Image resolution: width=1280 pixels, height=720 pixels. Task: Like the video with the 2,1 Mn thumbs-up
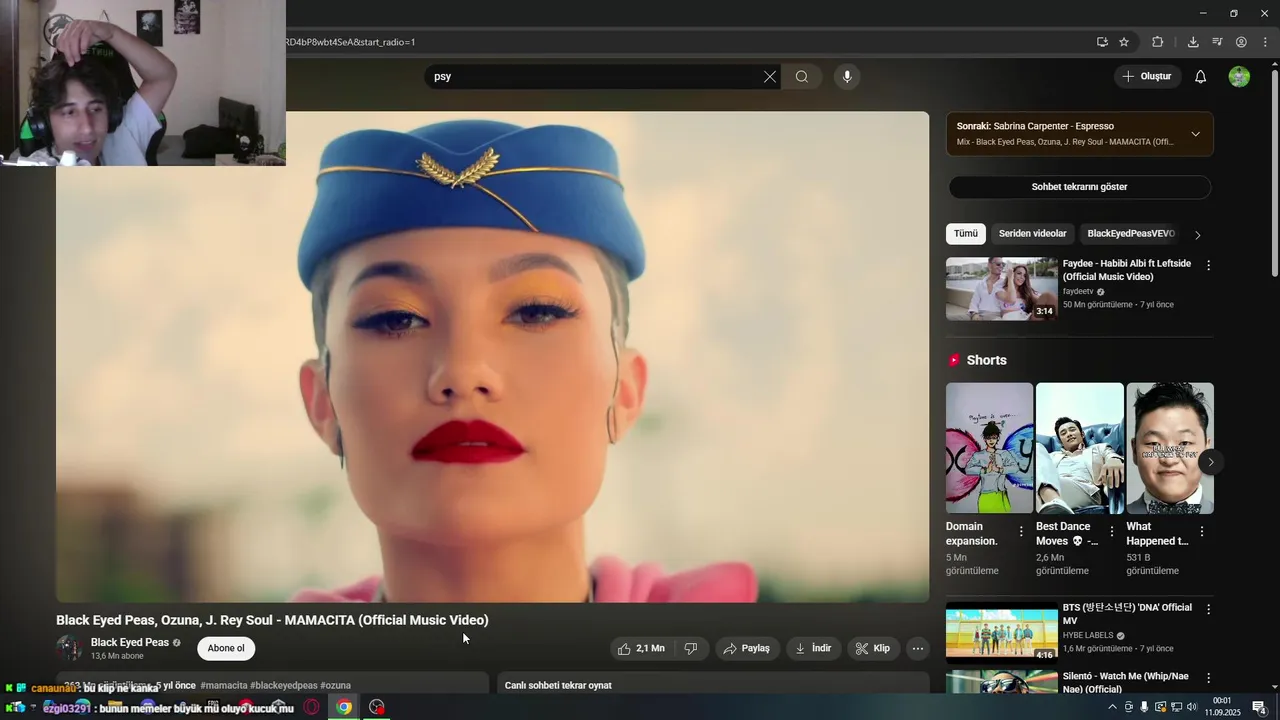pos(641,648)
